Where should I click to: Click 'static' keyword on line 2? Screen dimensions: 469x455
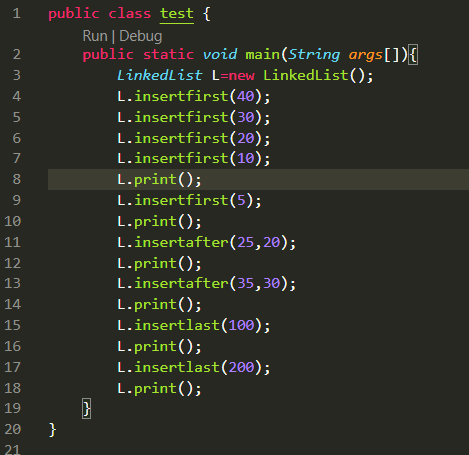point(169,54)
